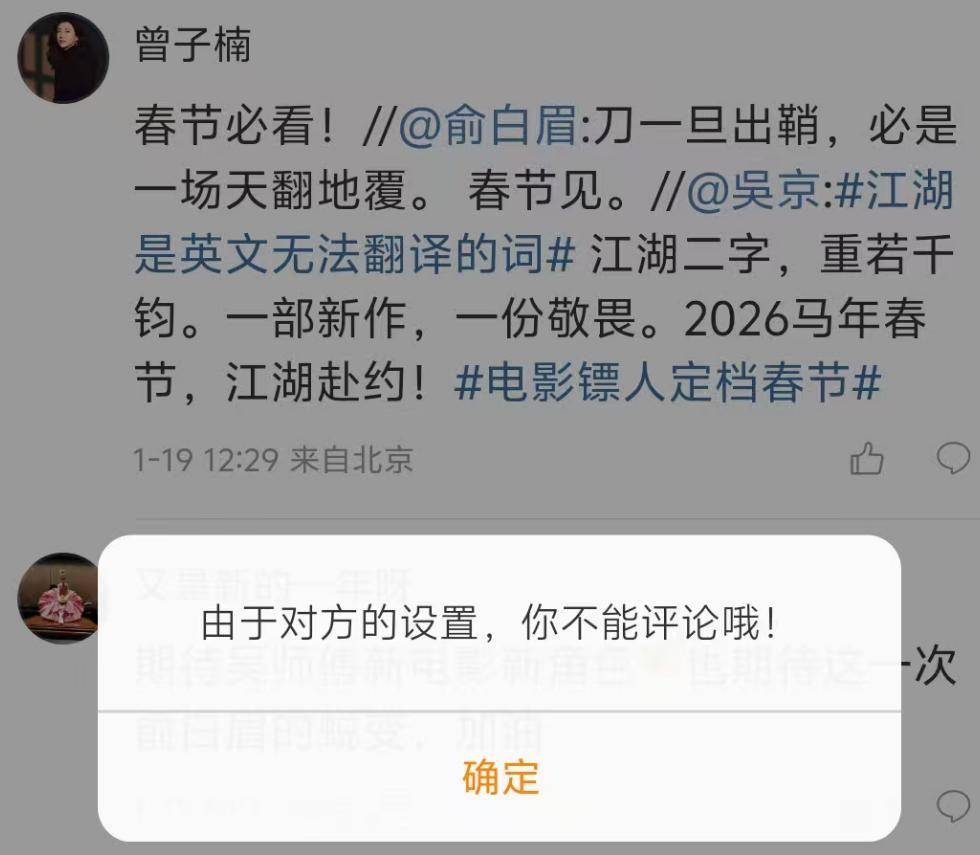
Task: Open hashtag #电影镖人定档春节#
Action: click(x=668, y=382)
